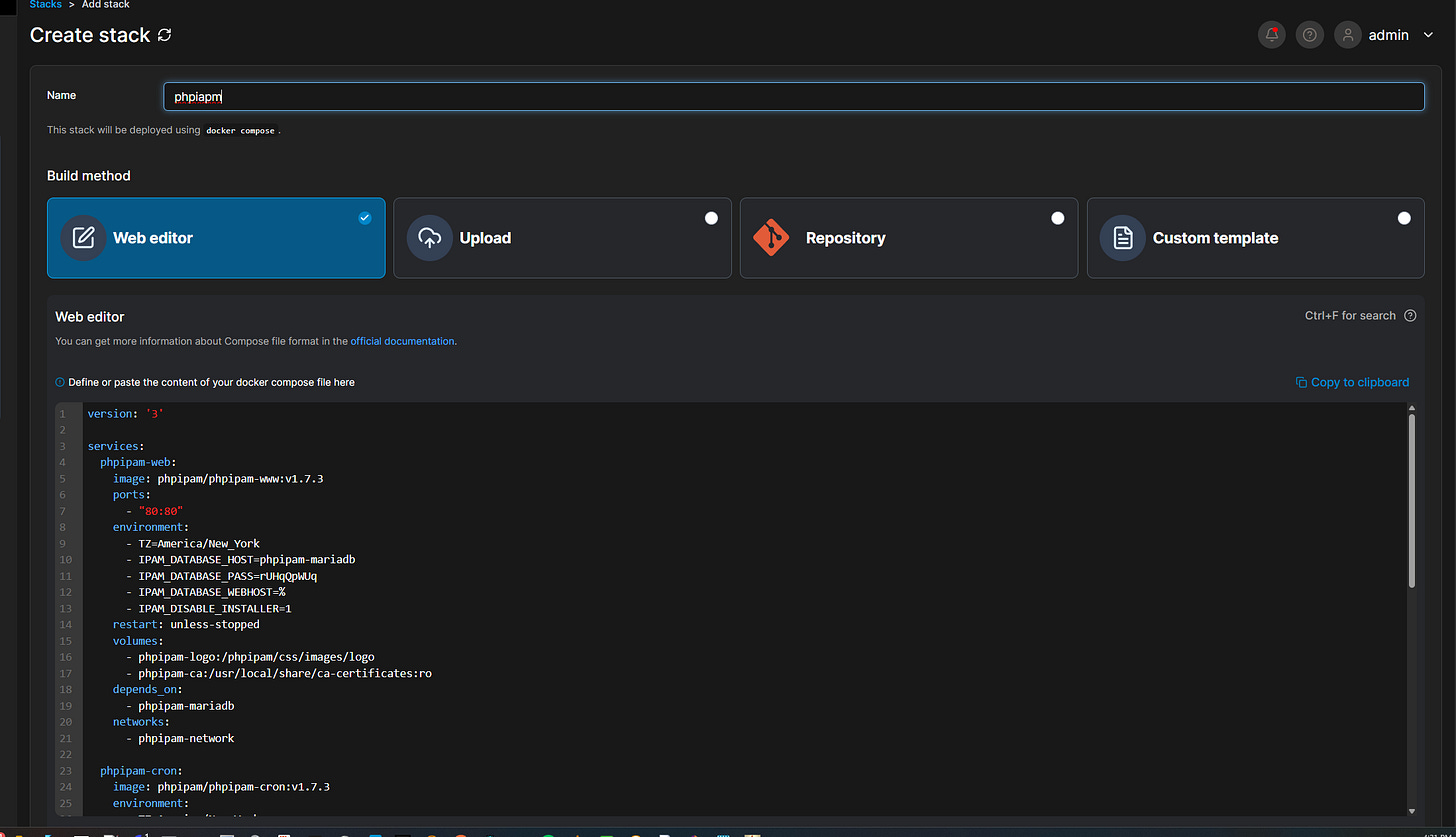The image size is (1456, 837).
Task: Click the Build method heading
Action: [89, 176]
